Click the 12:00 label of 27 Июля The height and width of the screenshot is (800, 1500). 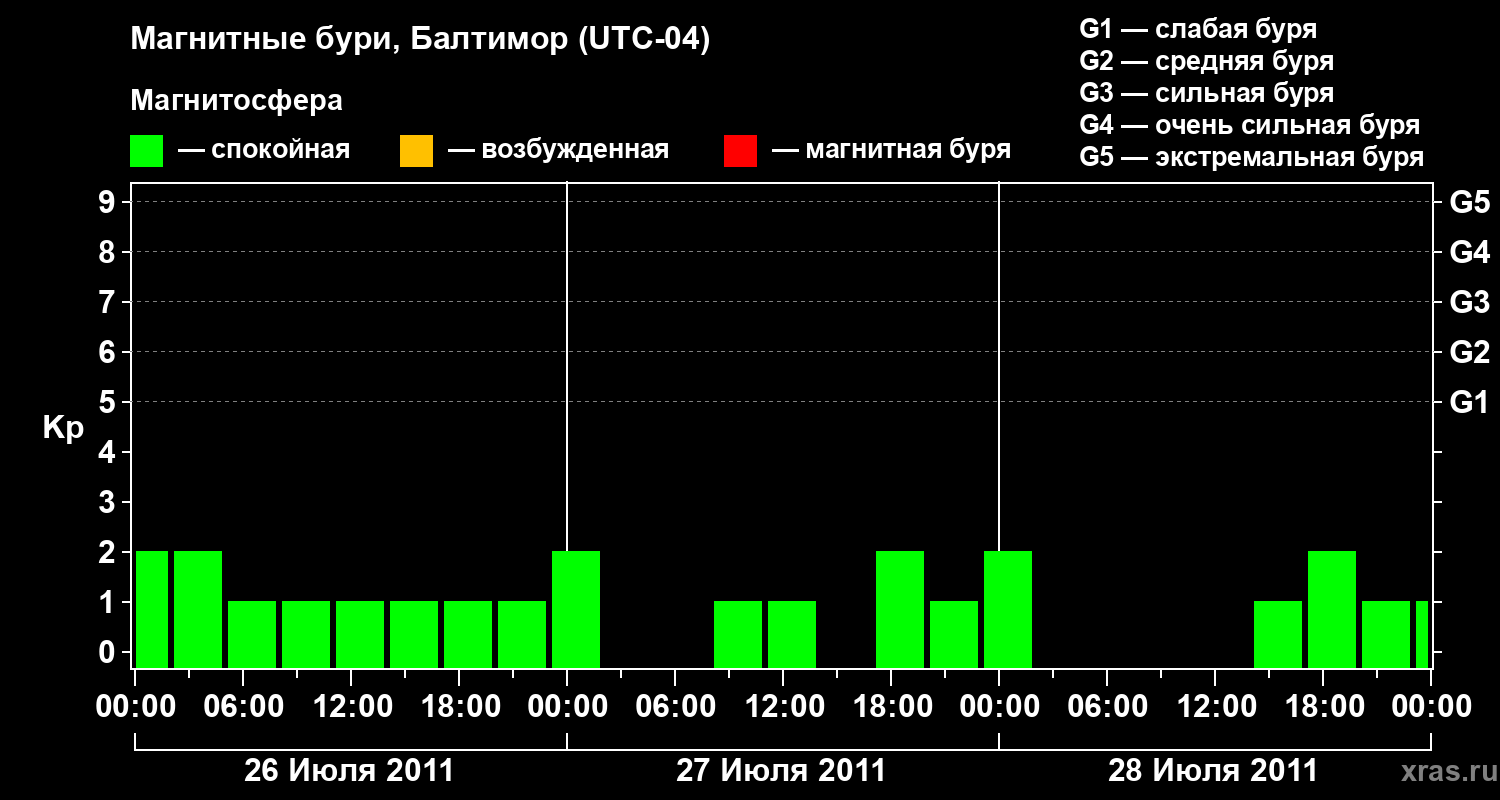pos(783,707)
